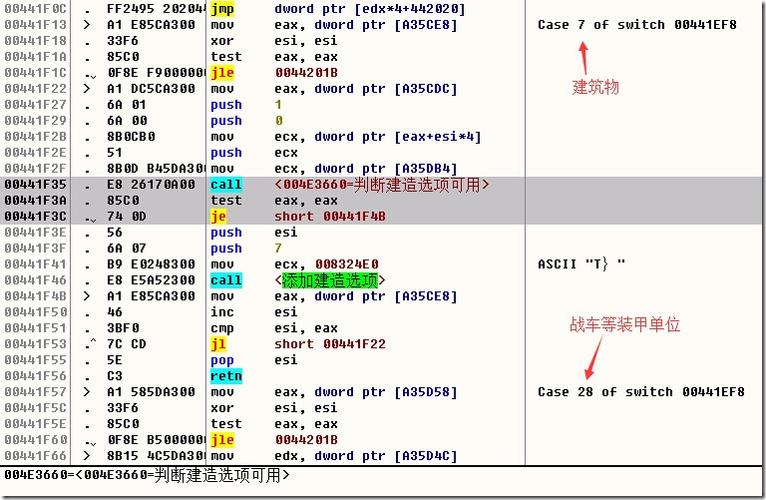The height and width of the screenshot is (500, 766).
Task: Click the green 添加建造选项 call target label
Action: point(330,281)
